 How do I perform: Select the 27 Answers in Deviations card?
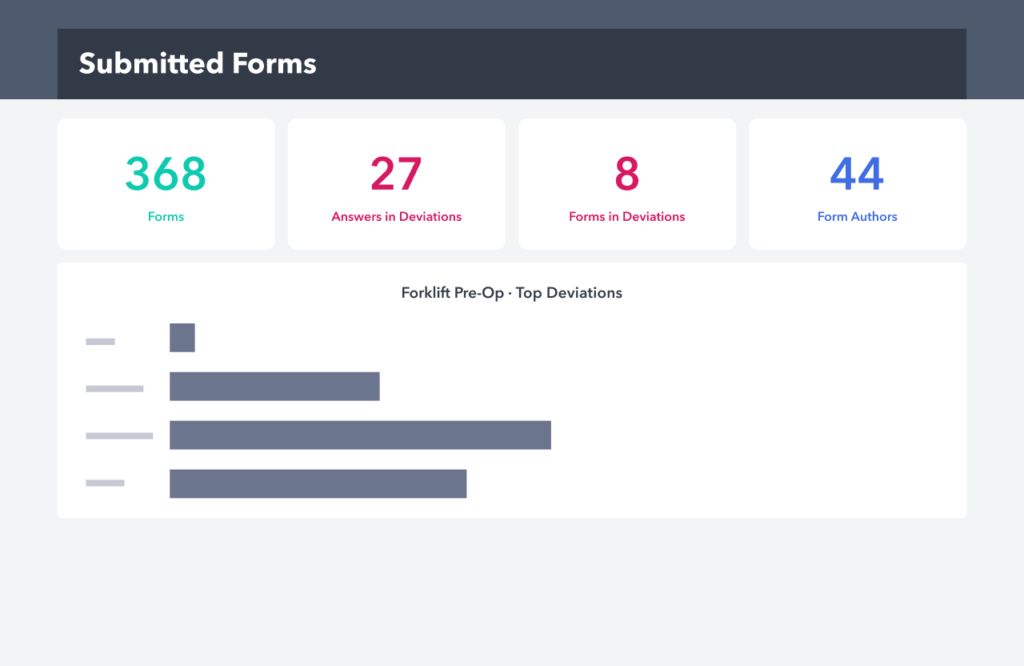point(396,183)
